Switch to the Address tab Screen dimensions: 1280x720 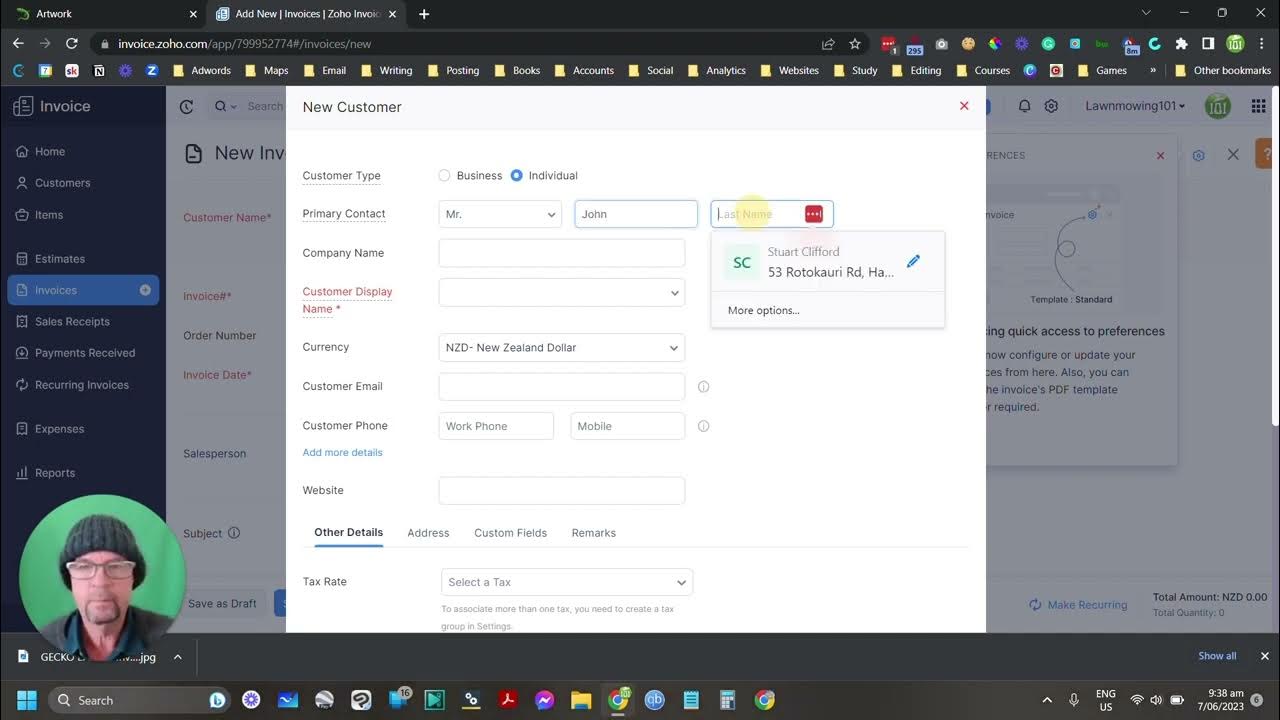point(428,533)
